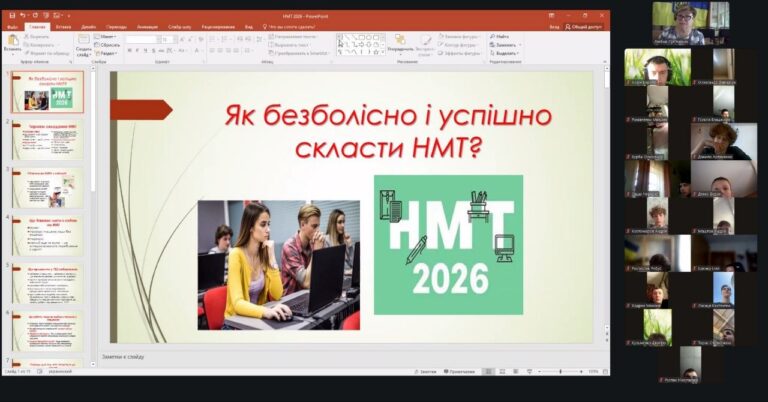Click Convert to SmartArt button
The height and width of the screenshot is (402, 768).
tap(299, 53)
